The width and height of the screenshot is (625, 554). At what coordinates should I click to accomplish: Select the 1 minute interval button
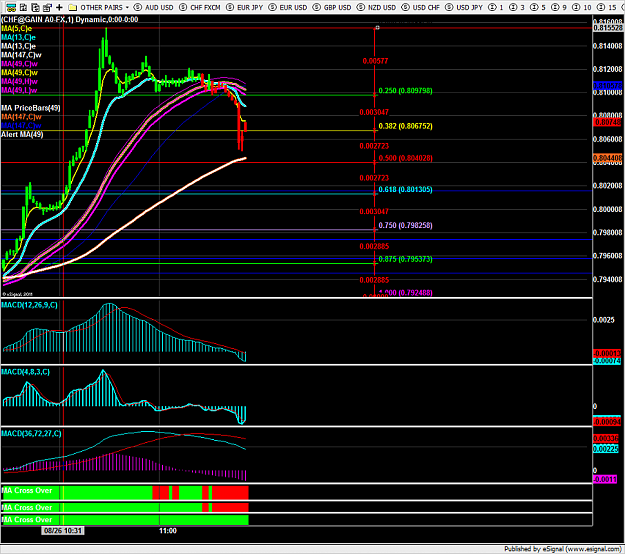tap(496, 7)
